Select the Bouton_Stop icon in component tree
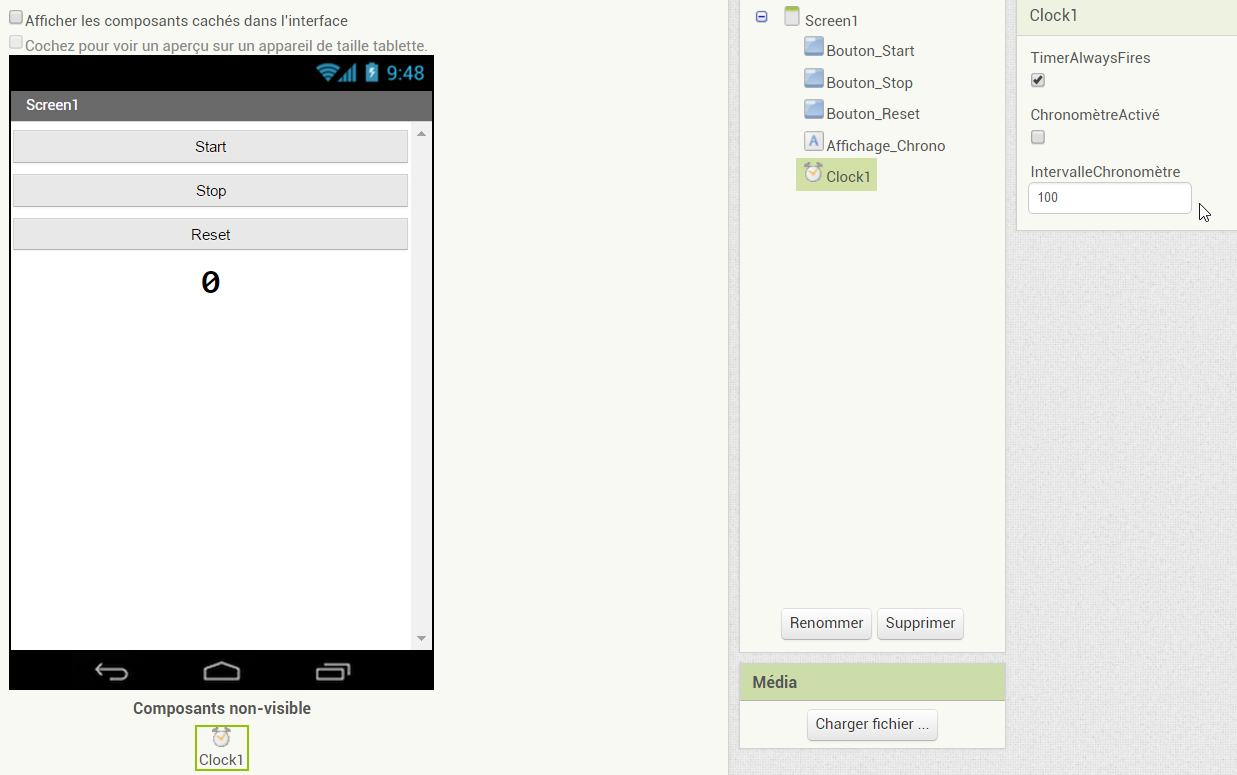Image resolution: width=1237 pixels, height=775 pixels. tap(813, 81)
